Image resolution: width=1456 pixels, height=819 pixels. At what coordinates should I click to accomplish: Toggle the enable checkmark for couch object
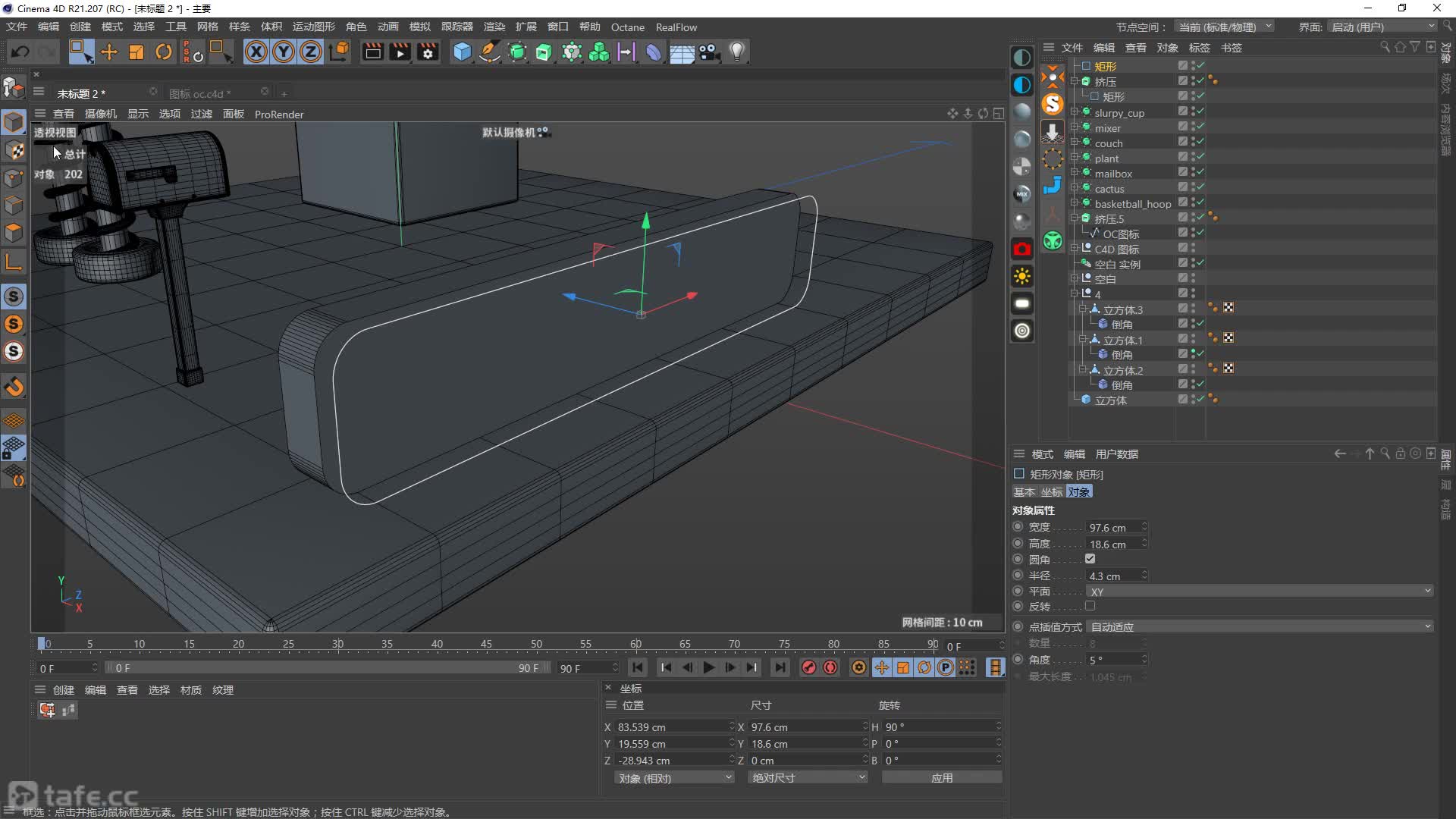(1200, 142)
